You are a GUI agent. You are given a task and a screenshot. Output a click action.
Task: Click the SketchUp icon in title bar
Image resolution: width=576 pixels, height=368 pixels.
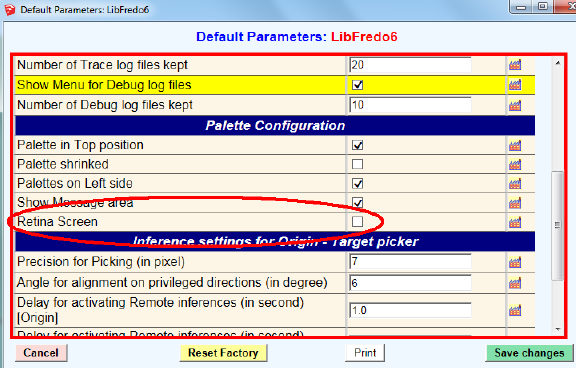(x=10, y=10)
